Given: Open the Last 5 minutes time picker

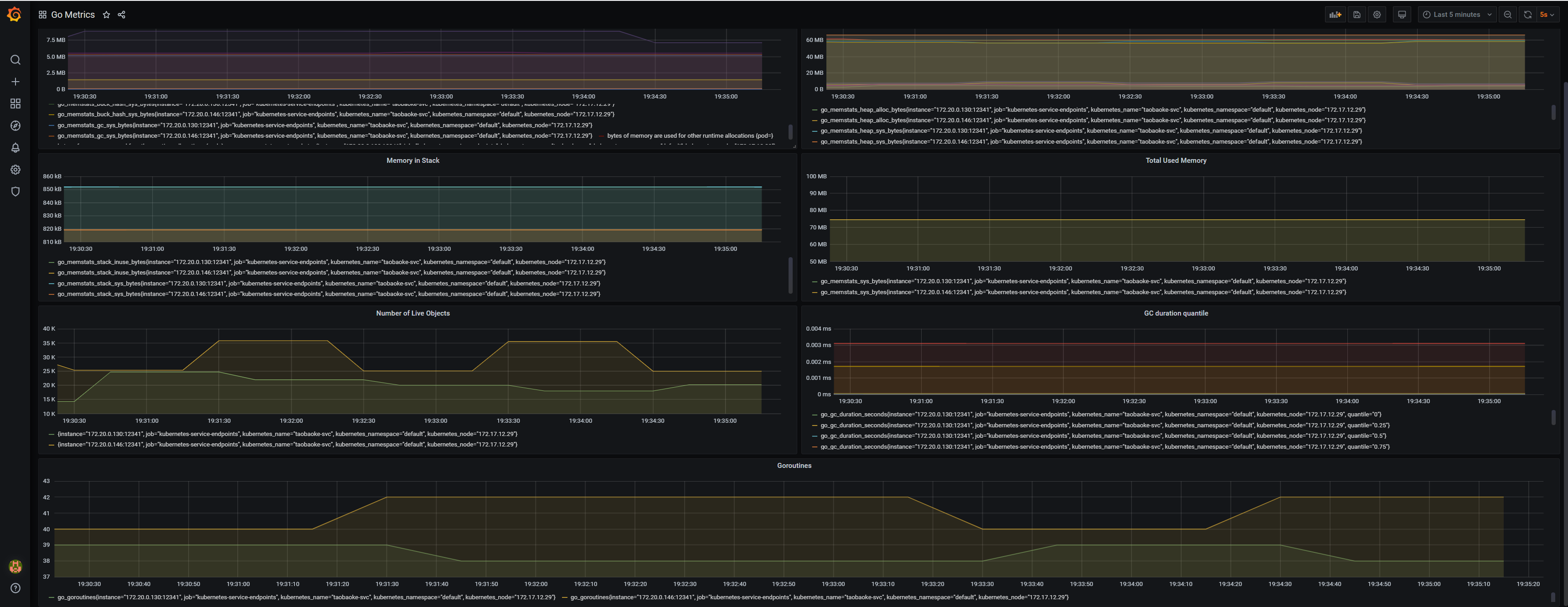Looking at the screenshot, I should (1457, 15).
